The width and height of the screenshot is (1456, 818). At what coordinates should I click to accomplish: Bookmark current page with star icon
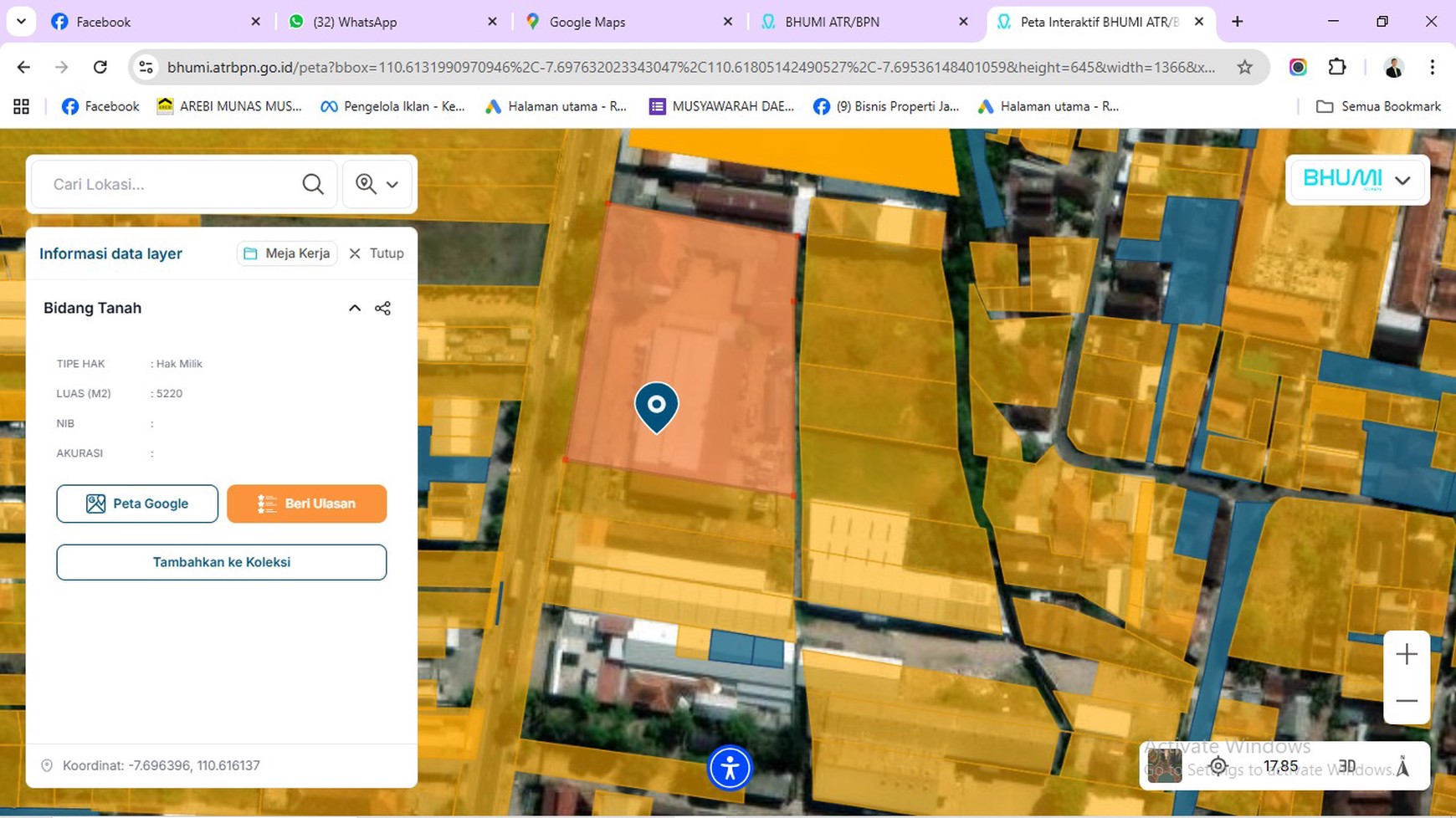click(x=1246, y=67)
